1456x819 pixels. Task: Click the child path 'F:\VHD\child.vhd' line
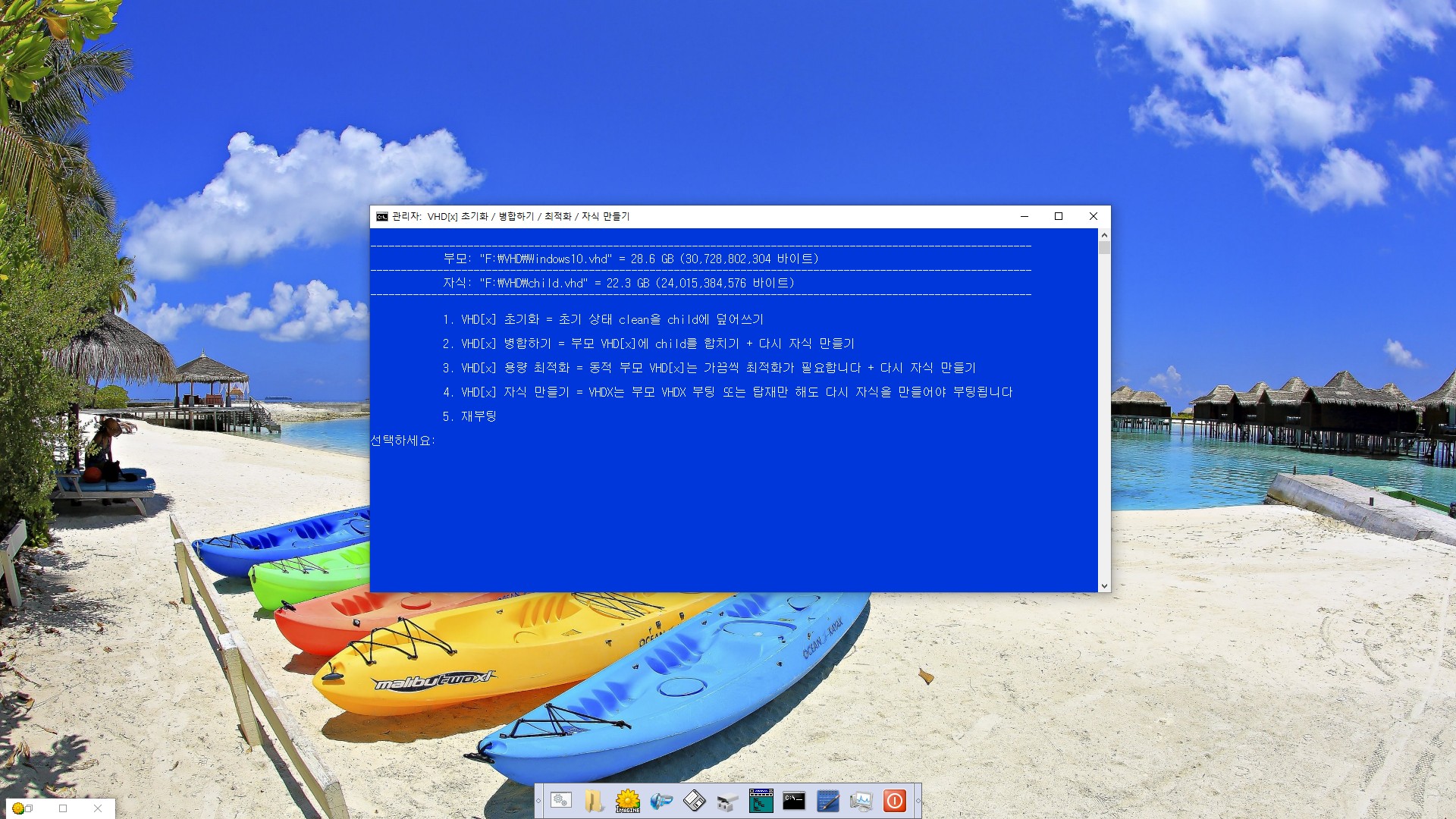619,283
